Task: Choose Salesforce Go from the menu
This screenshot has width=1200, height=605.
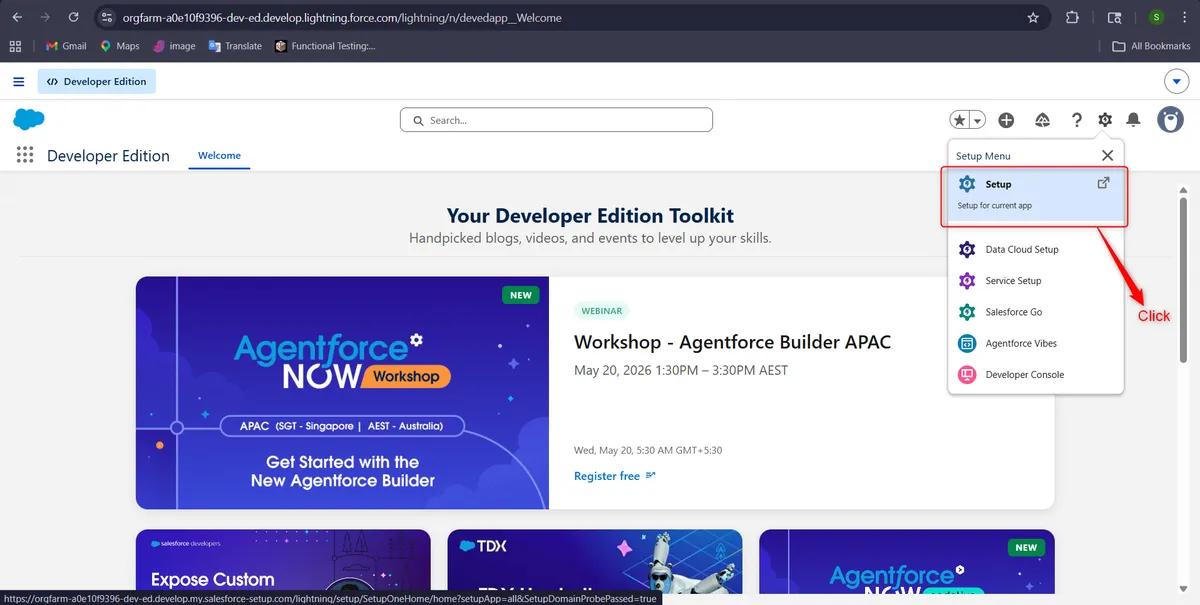Action: (1035, 312)
